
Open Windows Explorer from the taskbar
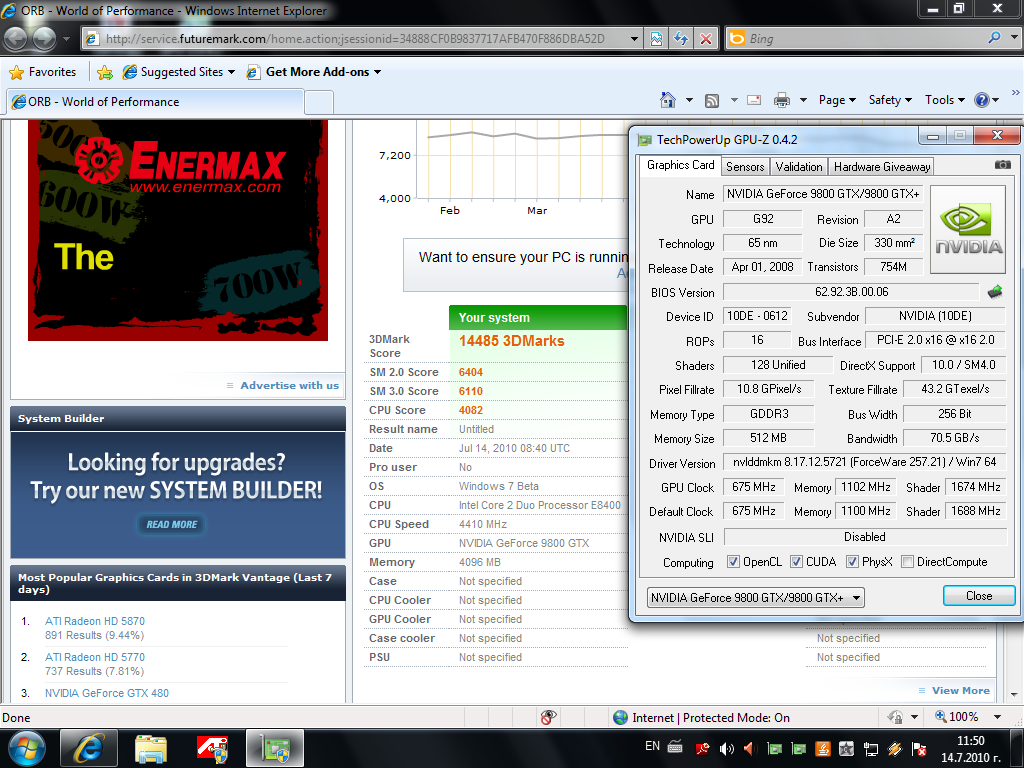coord(151,748)
